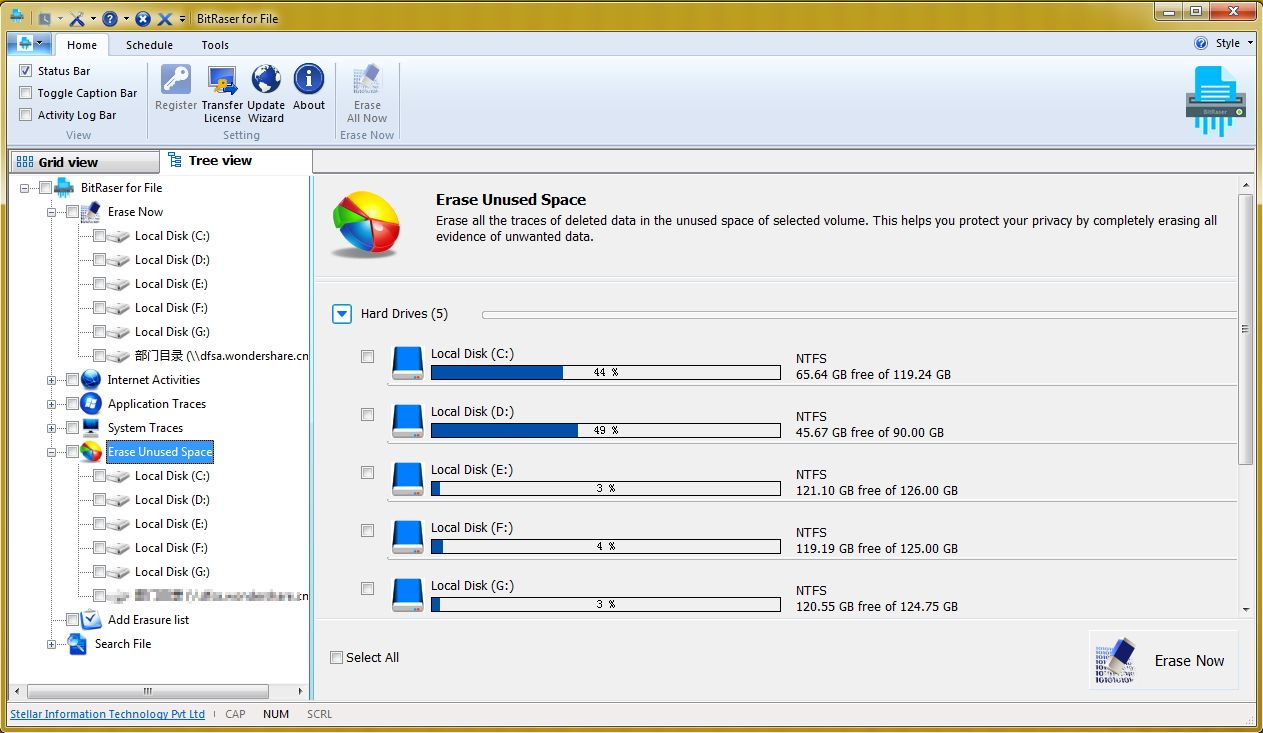Click right pane vertical scrollbar down arrow
The height and width of the screenshot is (733, 1263).
[x=1245, y=608]
